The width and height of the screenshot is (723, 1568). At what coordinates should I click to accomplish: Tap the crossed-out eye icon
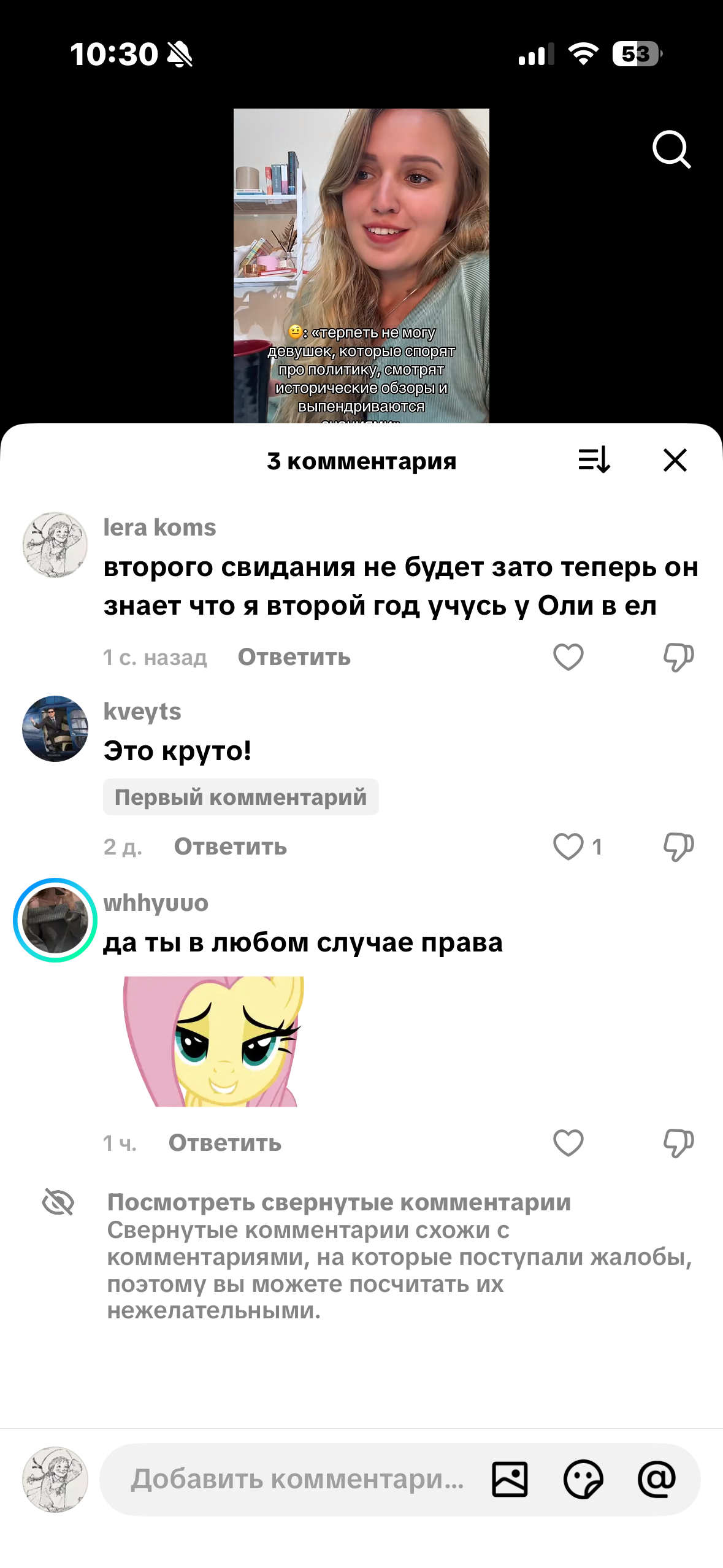coord(58,1202)
